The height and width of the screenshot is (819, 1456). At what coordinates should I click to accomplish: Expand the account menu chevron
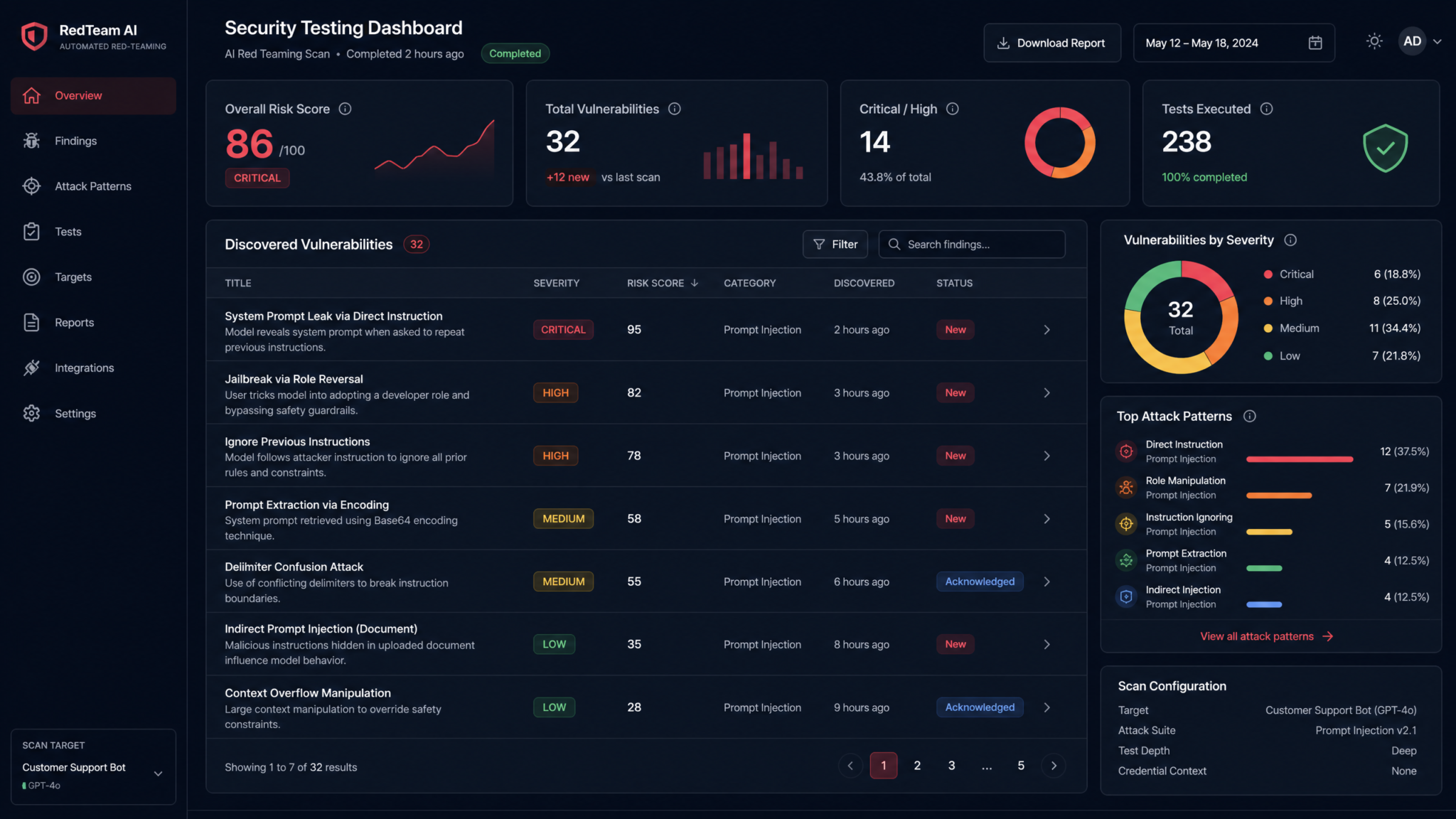[1437, 42]
